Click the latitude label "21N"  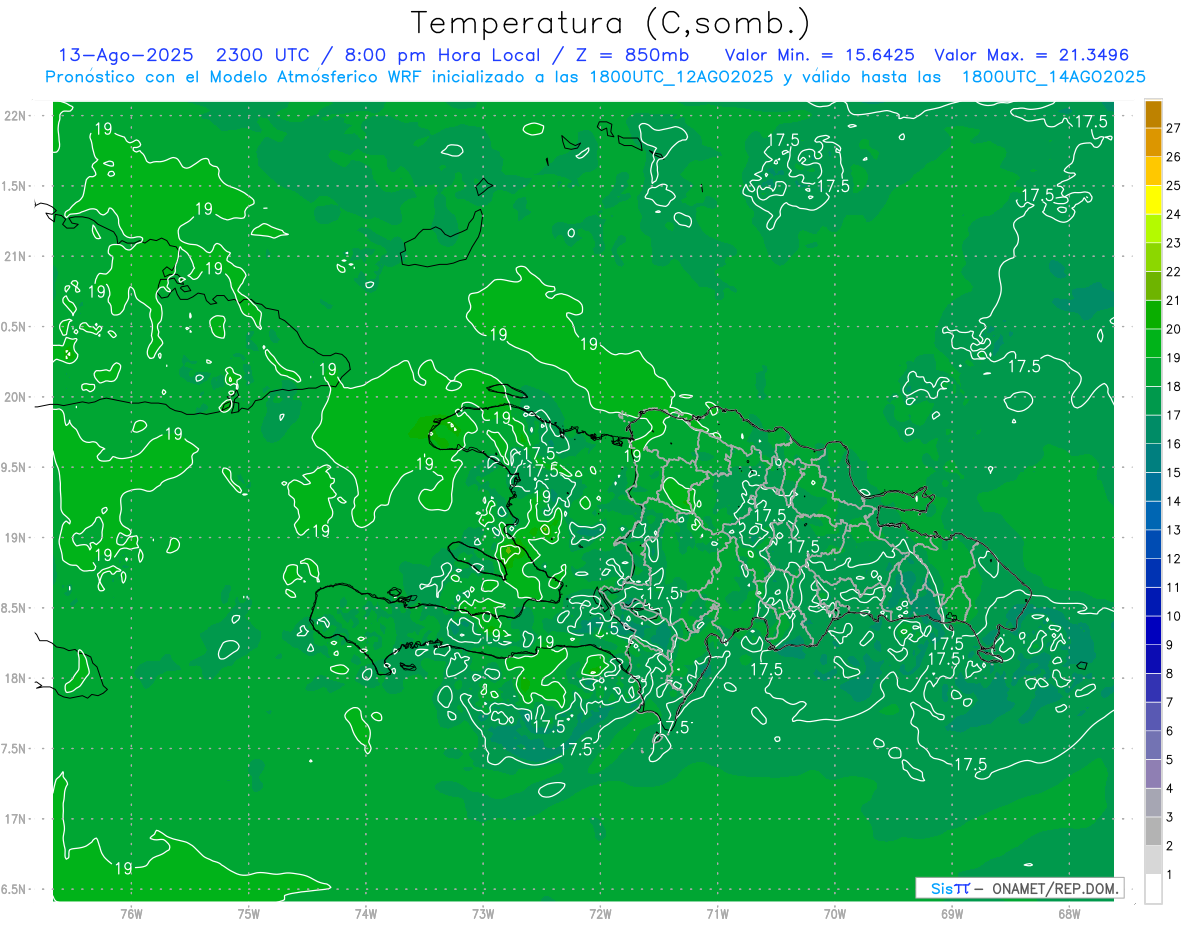pyautogui.click(x=16, y=257)
